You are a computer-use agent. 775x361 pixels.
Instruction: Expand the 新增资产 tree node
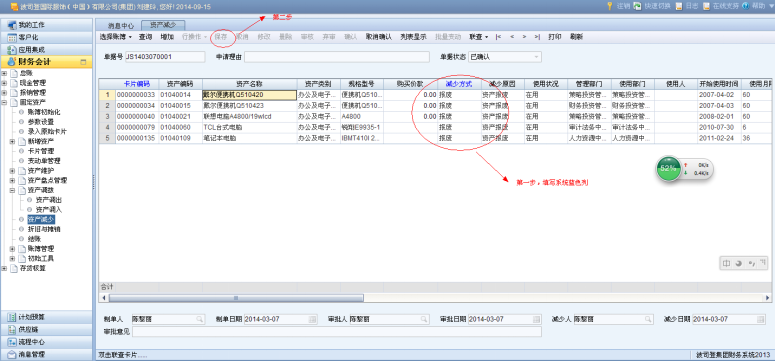tap(13, 141)
